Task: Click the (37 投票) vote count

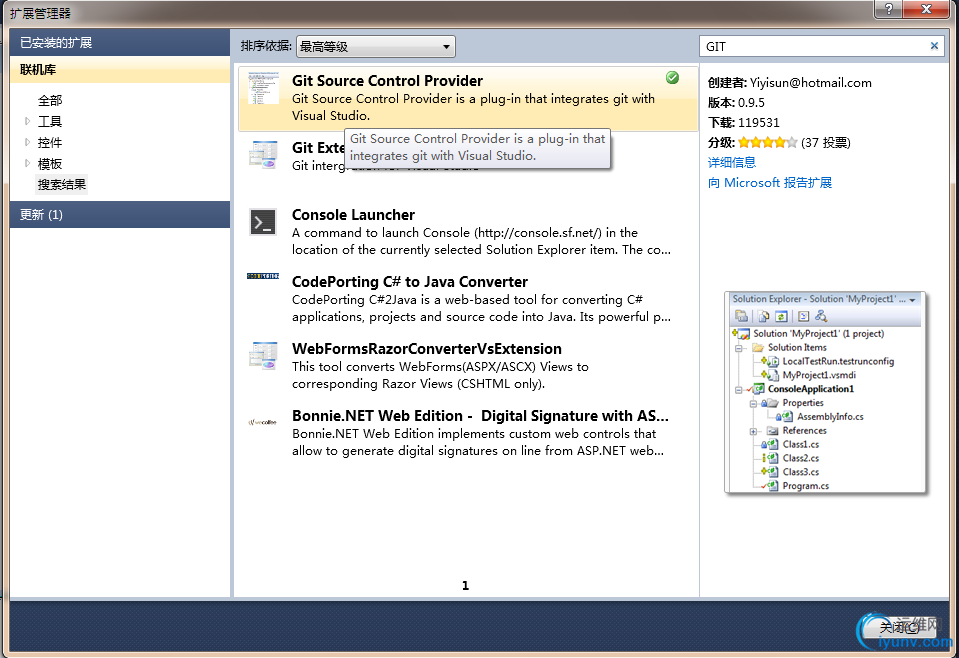Action: (x=826, y=142)
